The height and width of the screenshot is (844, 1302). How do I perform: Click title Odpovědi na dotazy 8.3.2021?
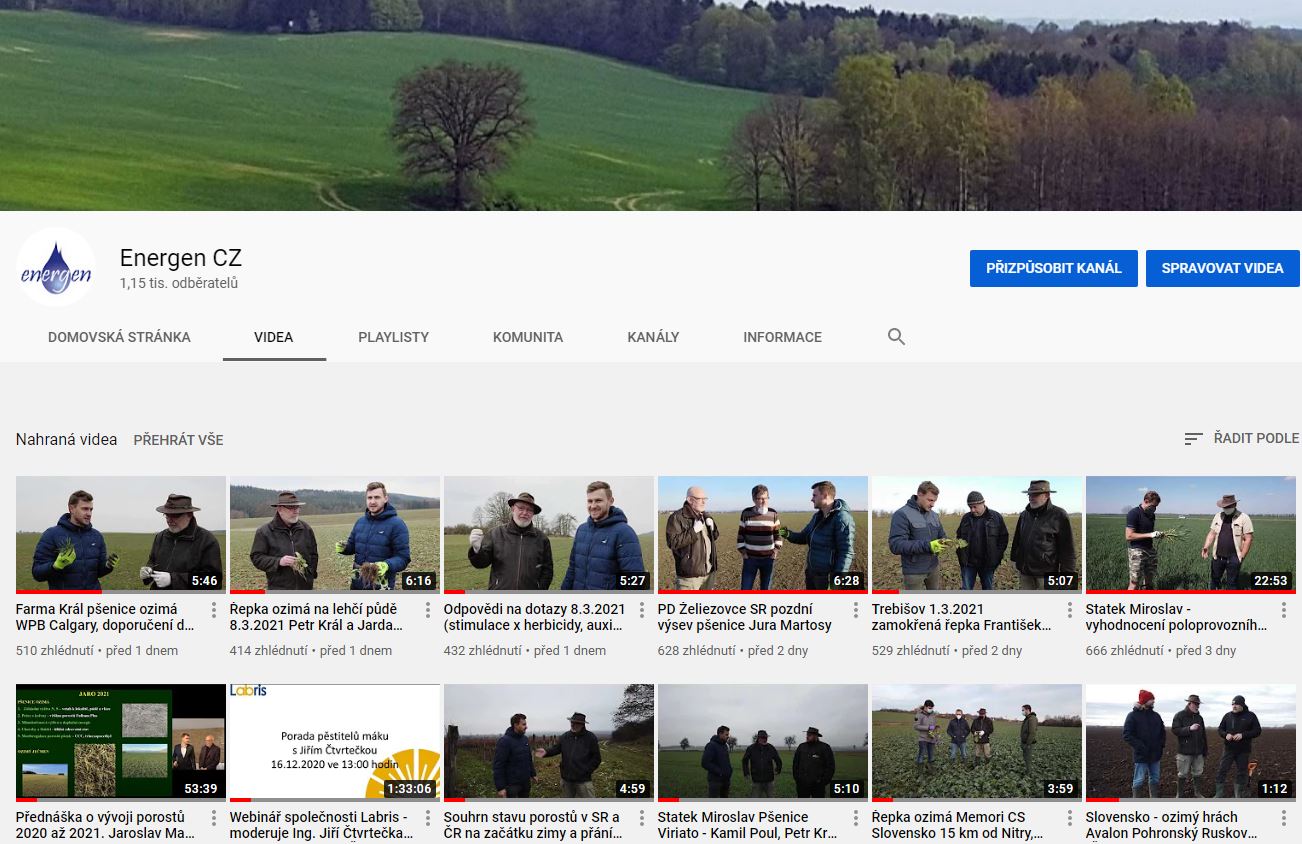point(535,617)
